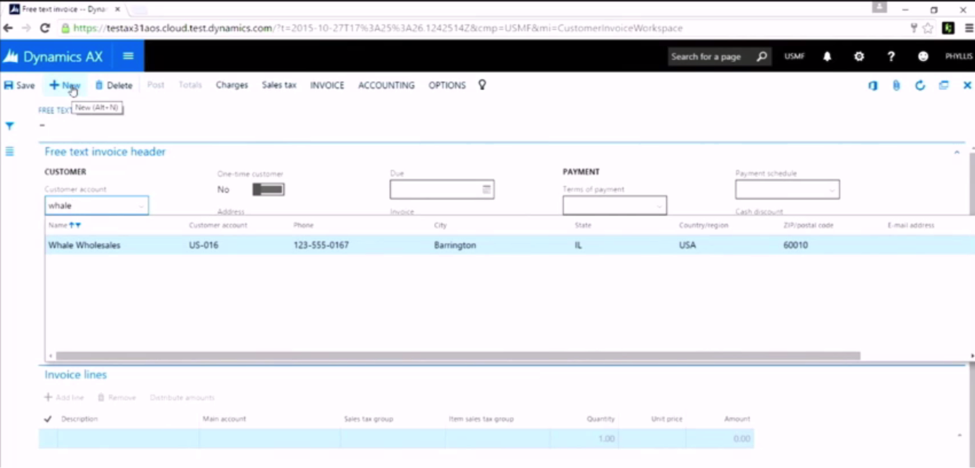975x468 pixels.
Task: Click the Totals button
Action: click(190, 85)
